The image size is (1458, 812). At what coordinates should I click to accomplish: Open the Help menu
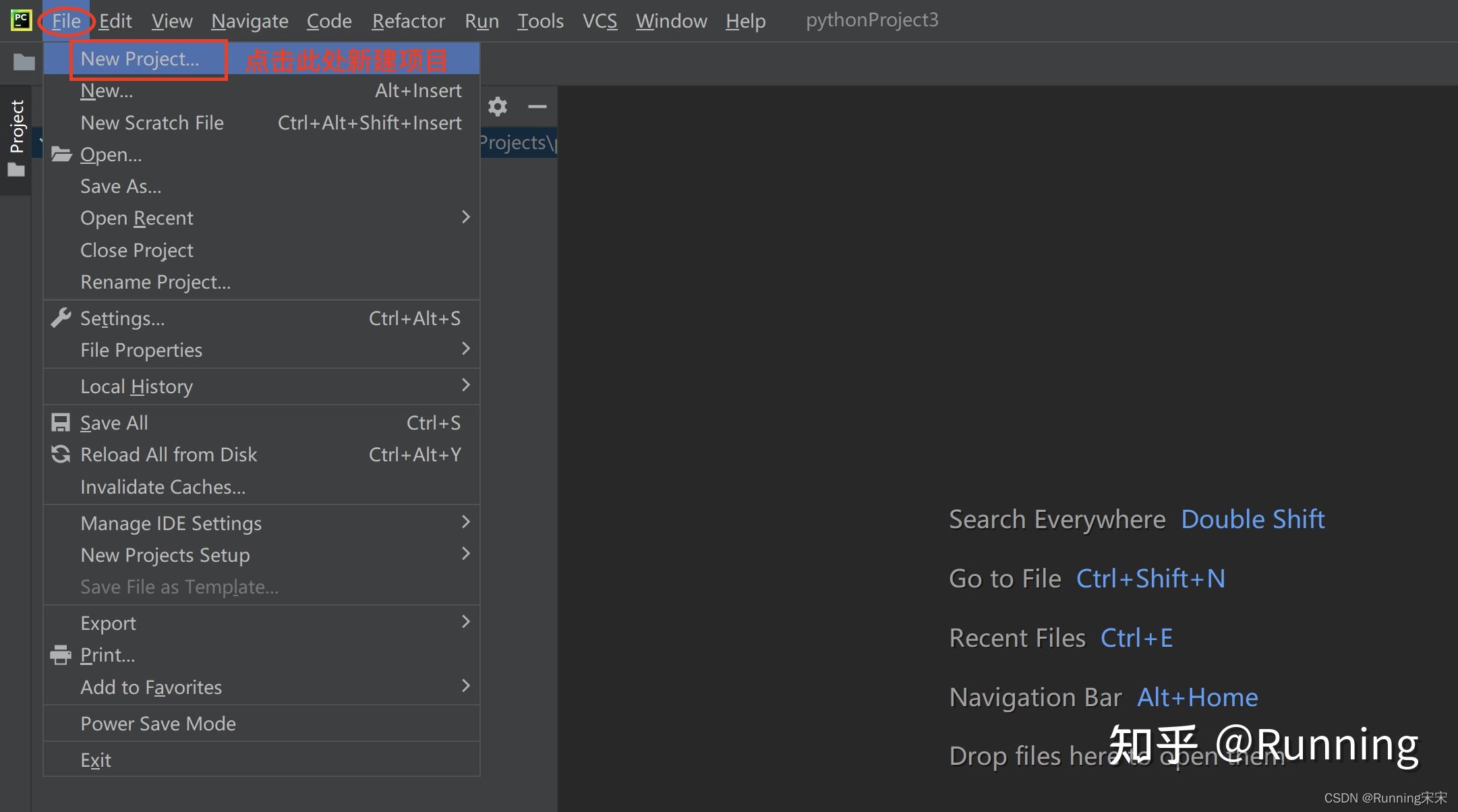click(745, 20)
